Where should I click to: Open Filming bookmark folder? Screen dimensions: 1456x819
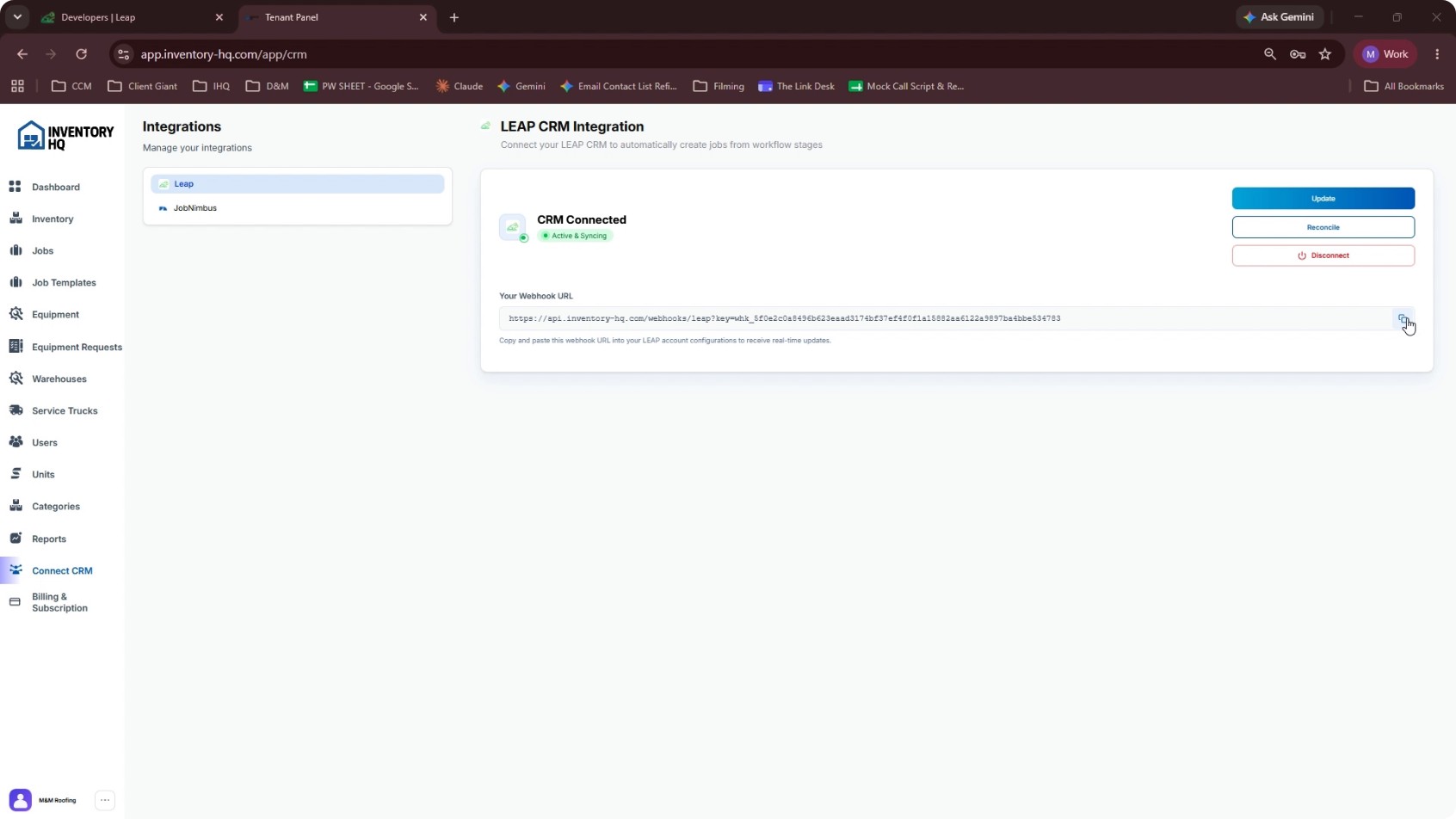pyautogui.click(x=719, y=86)
